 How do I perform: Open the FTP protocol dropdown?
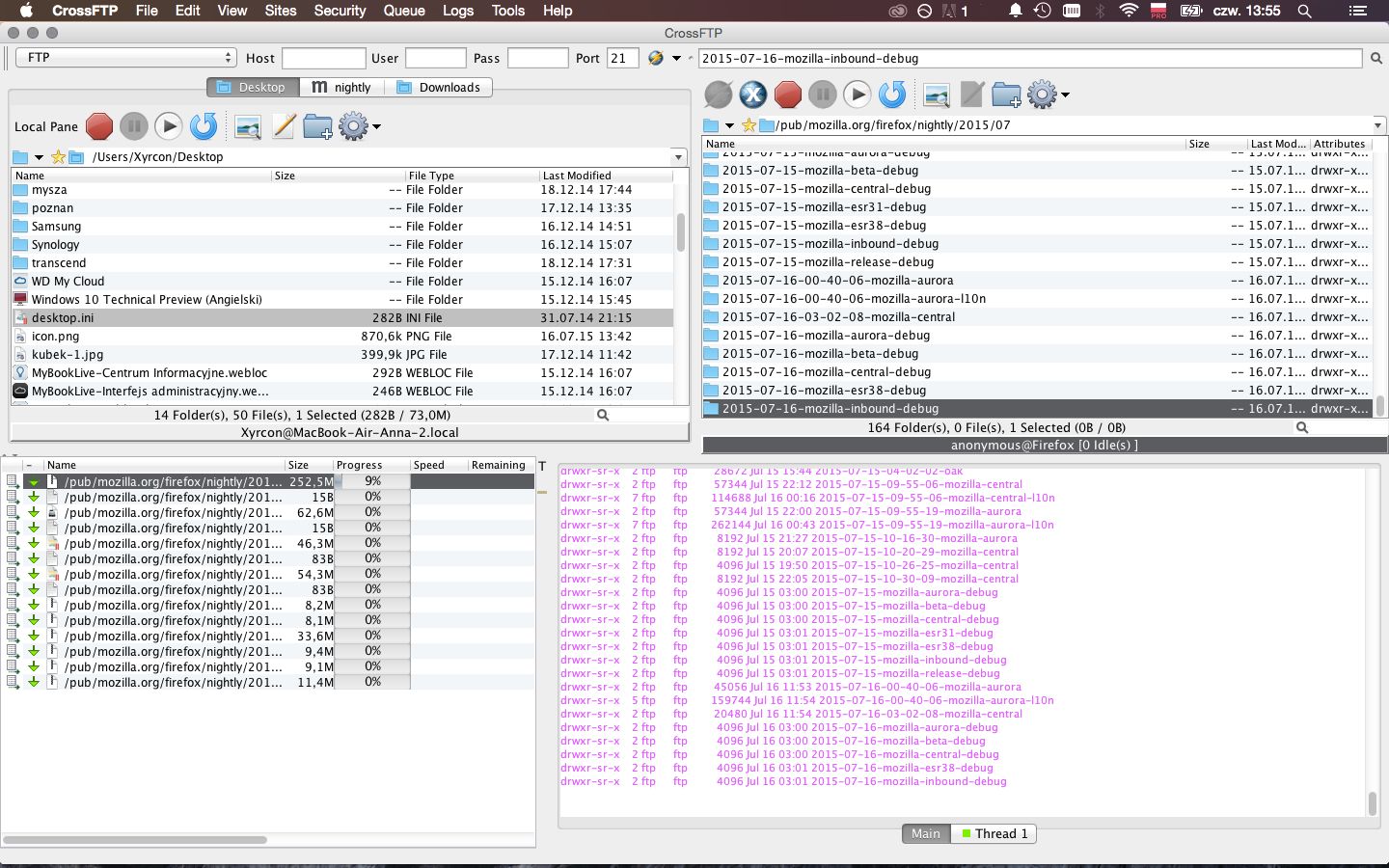click(126, 58)
